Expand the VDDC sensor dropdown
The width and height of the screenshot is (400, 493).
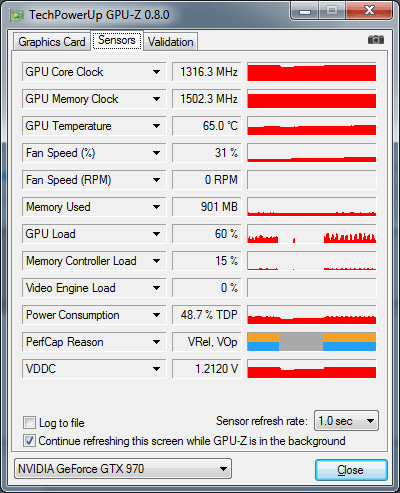click(x=156, y=369)
